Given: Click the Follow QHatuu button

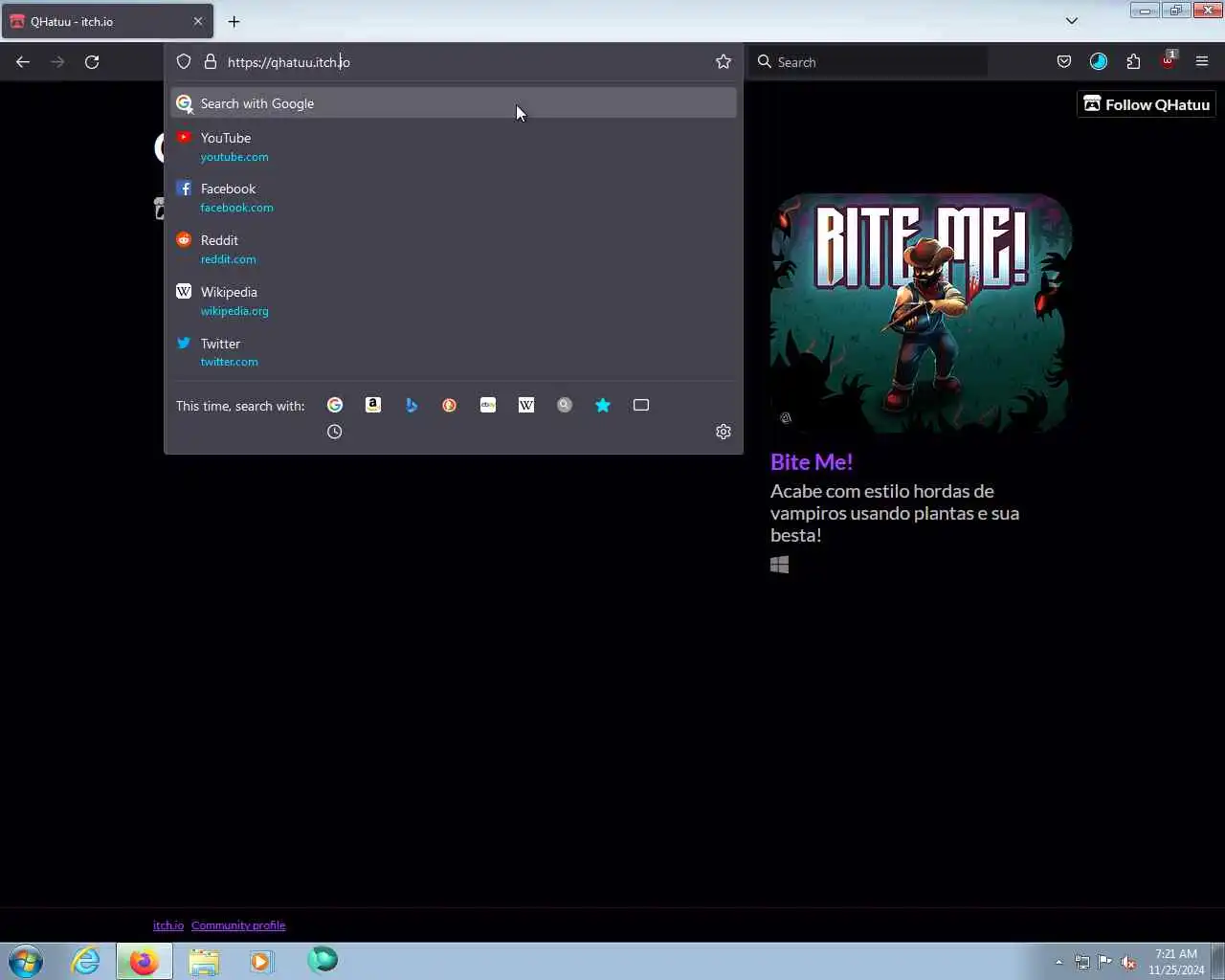Looking at the screenshot, I should [1147, 104].
